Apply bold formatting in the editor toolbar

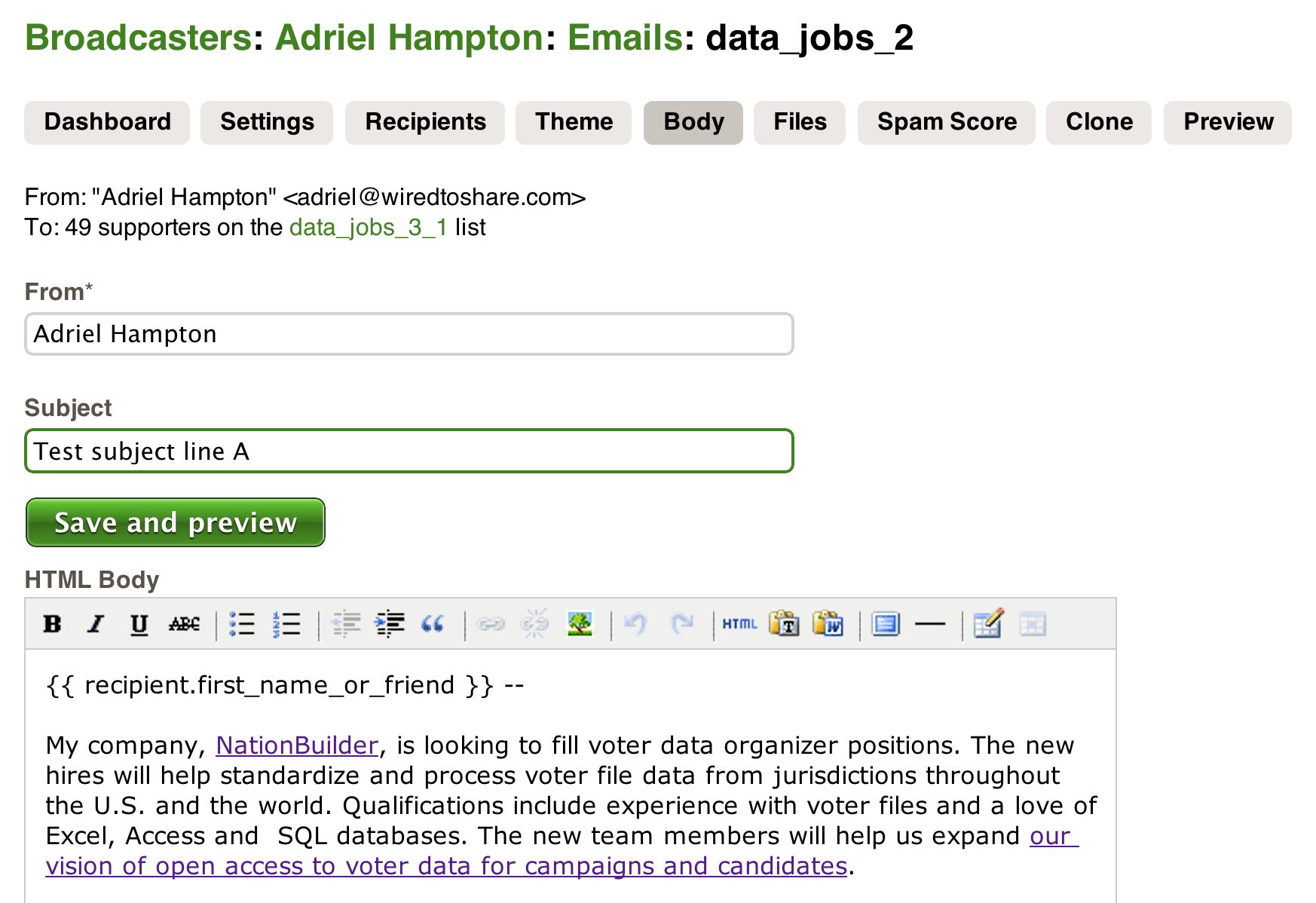click(x=52, y=624)
